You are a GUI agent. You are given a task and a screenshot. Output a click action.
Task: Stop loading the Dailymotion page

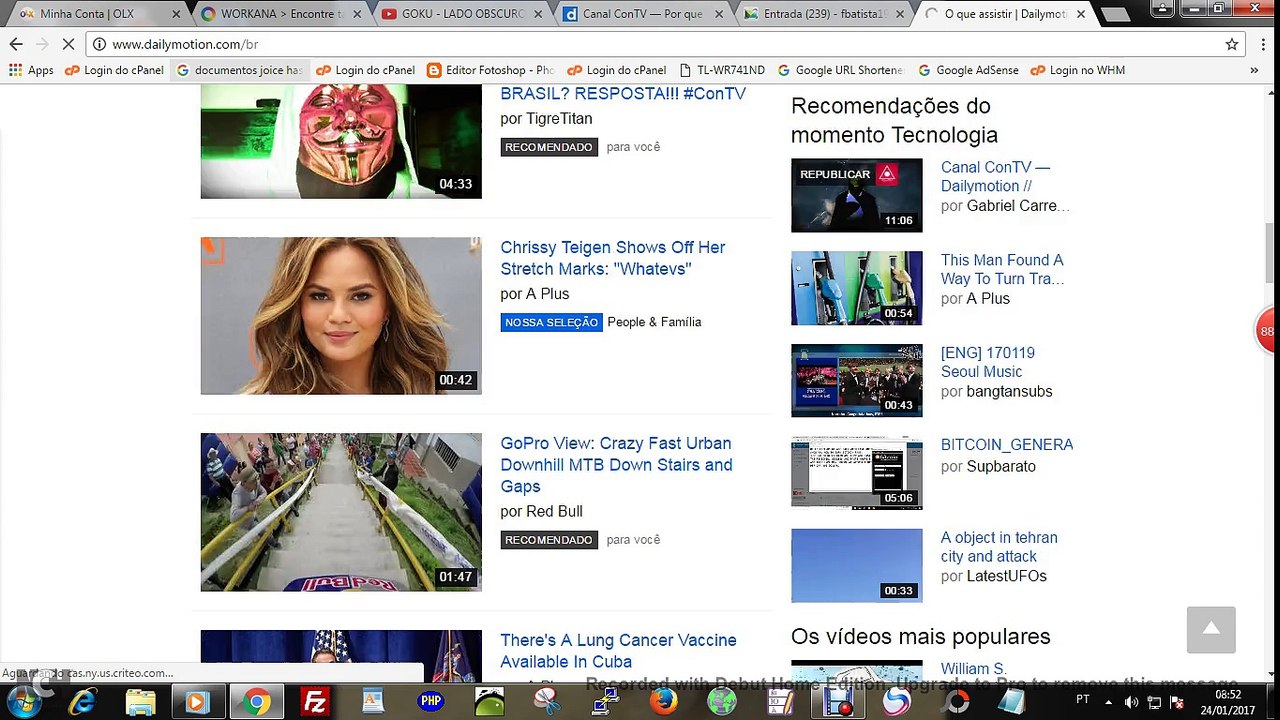point(68,44)
